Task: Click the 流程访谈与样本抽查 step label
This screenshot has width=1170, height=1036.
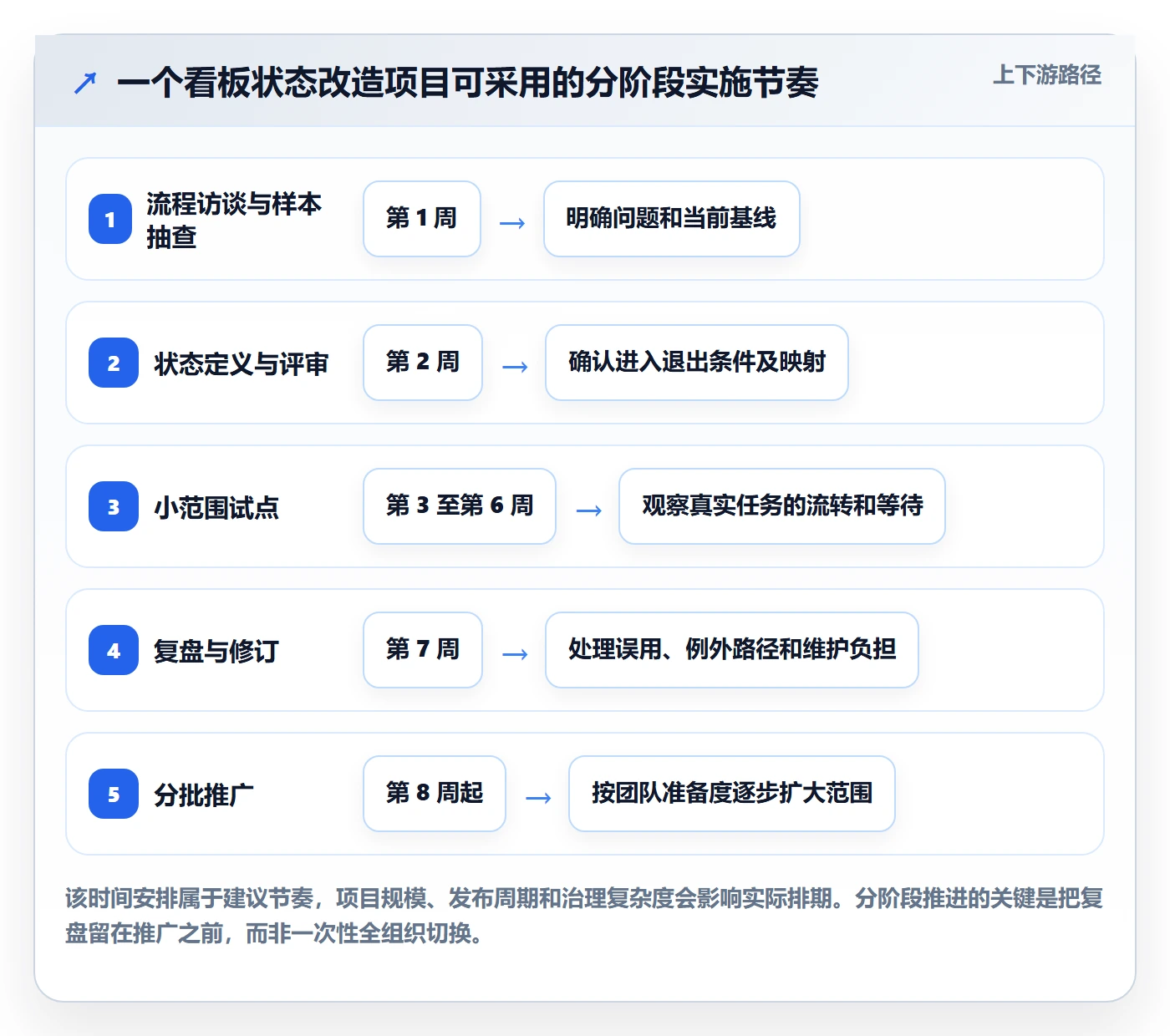Action: tap(234, 220)
